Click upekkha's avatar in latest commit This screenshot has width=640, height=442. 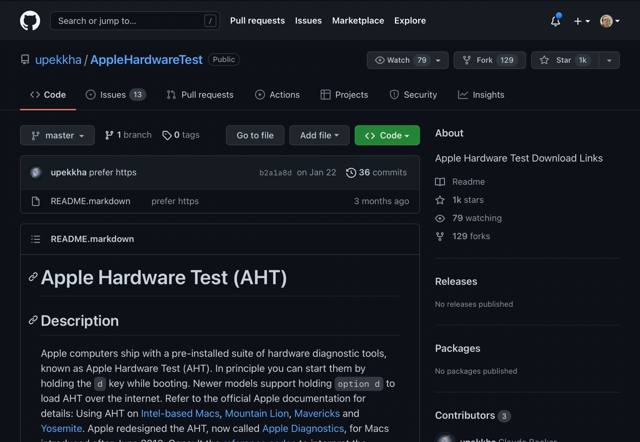coord(37,173)
